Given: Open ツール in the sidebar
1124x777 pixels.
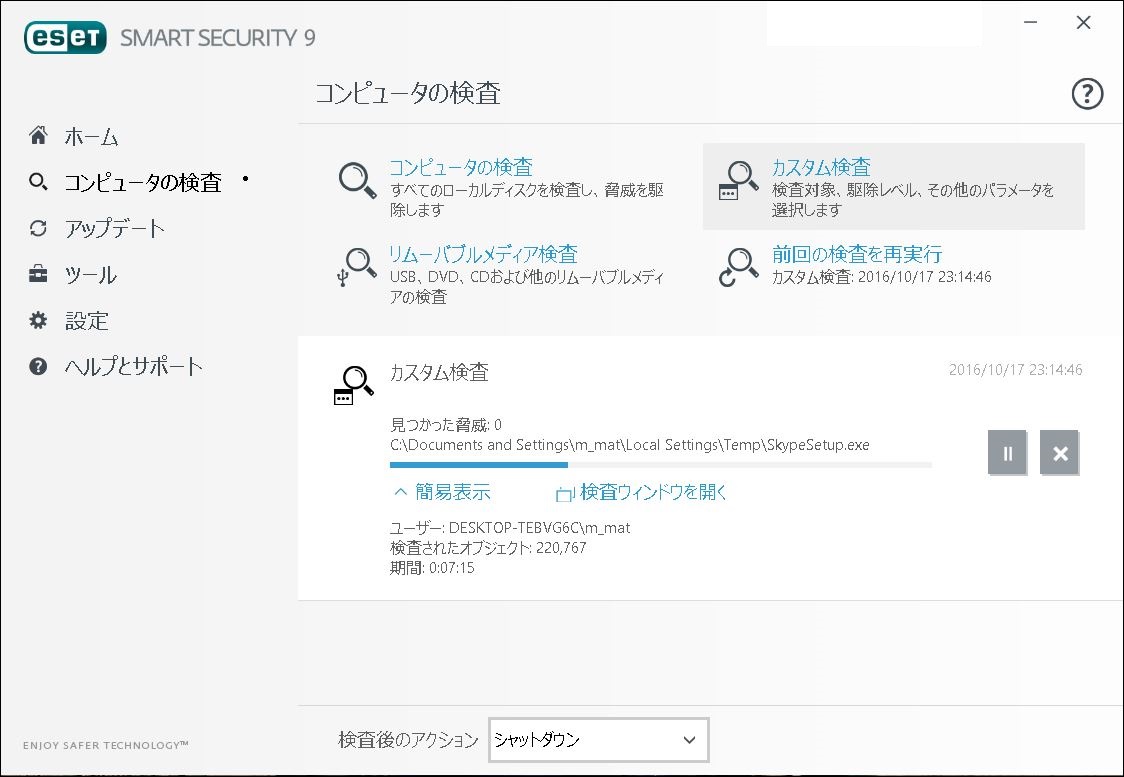Looking at the screenshot, I should (x=90, y=275).
